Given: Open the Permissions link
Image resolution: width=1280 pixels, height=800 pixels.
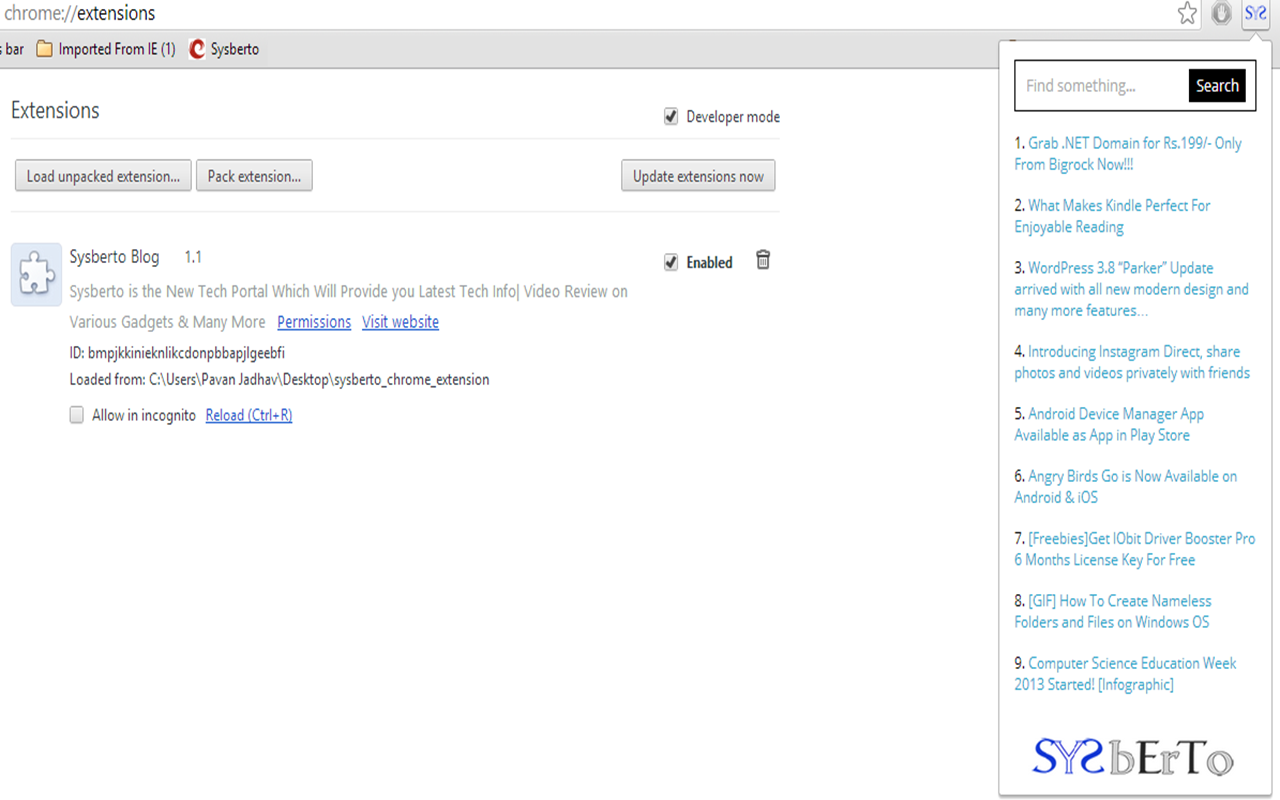Looking at the screenshot, I should tap(314, 322).
